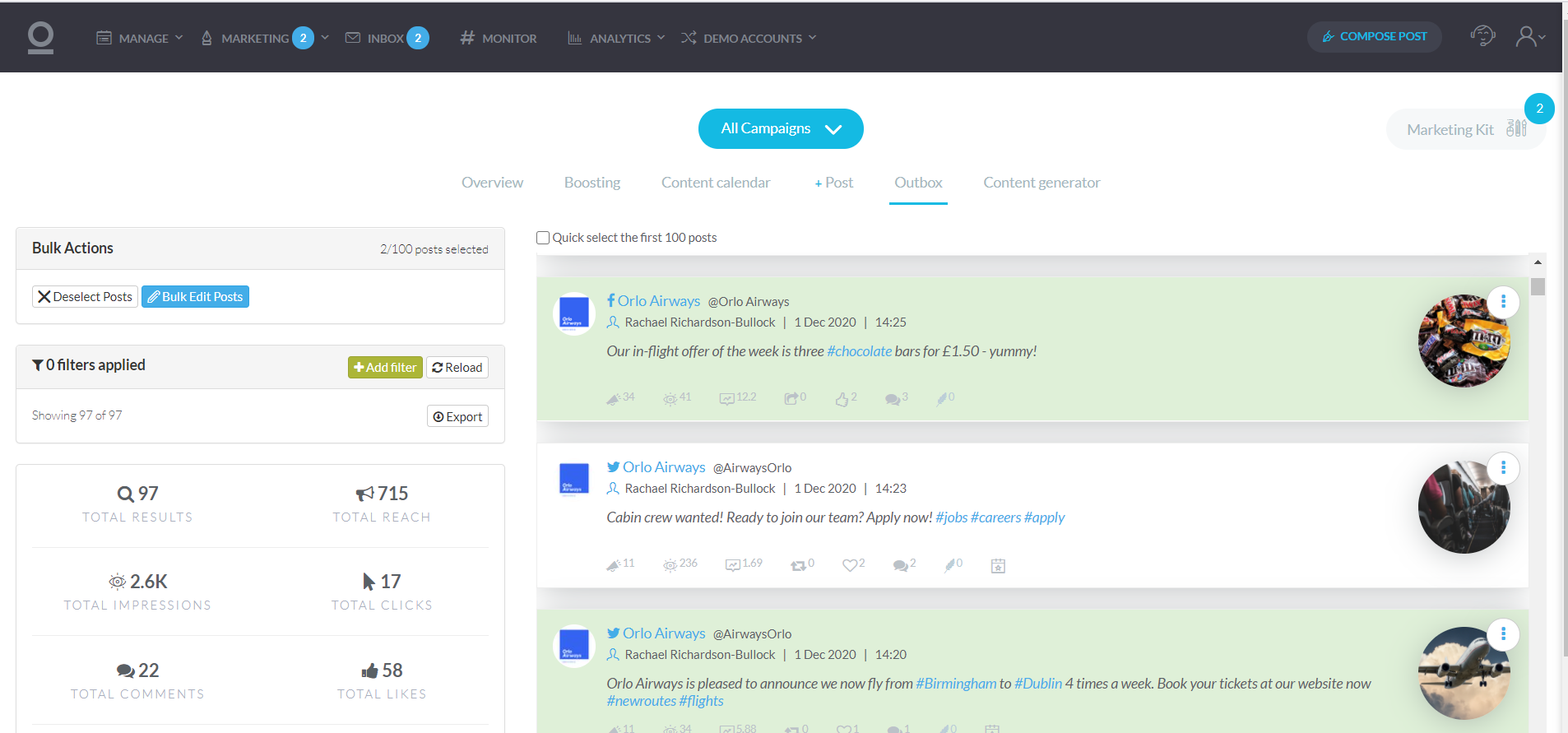
Task: Open the chocolate bars post thumbnail
Action: pyautogui.click(x=1464, y=341)
